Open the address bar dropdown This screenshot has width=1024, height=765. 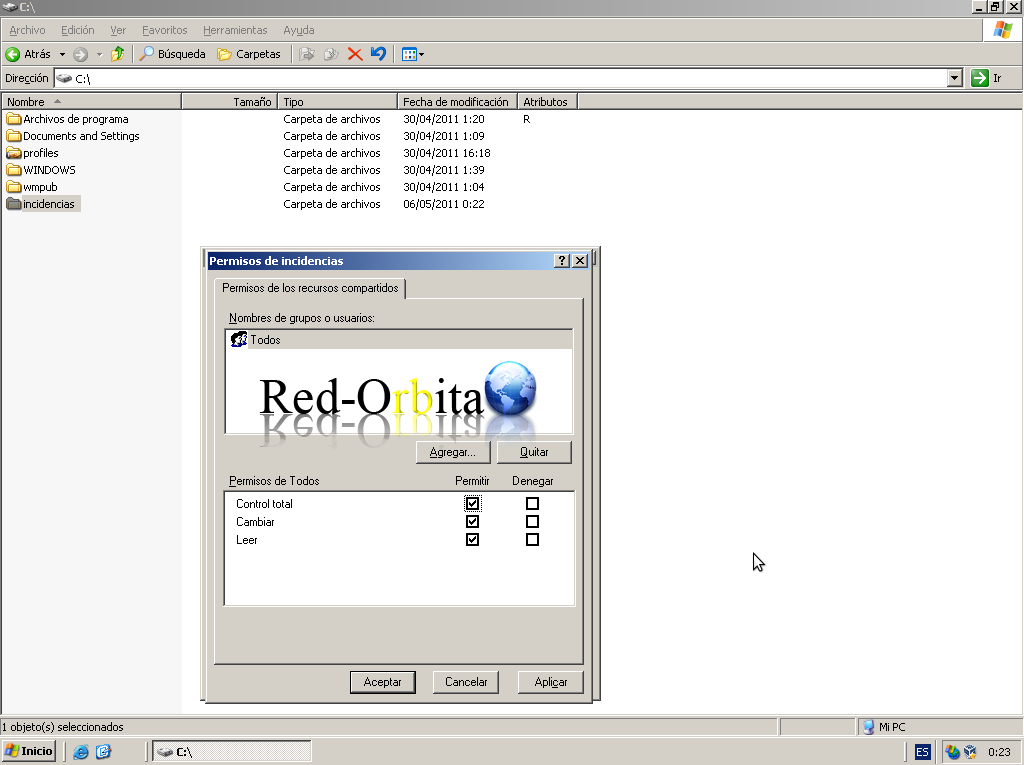pyautogui.click(x=955, y=78)
